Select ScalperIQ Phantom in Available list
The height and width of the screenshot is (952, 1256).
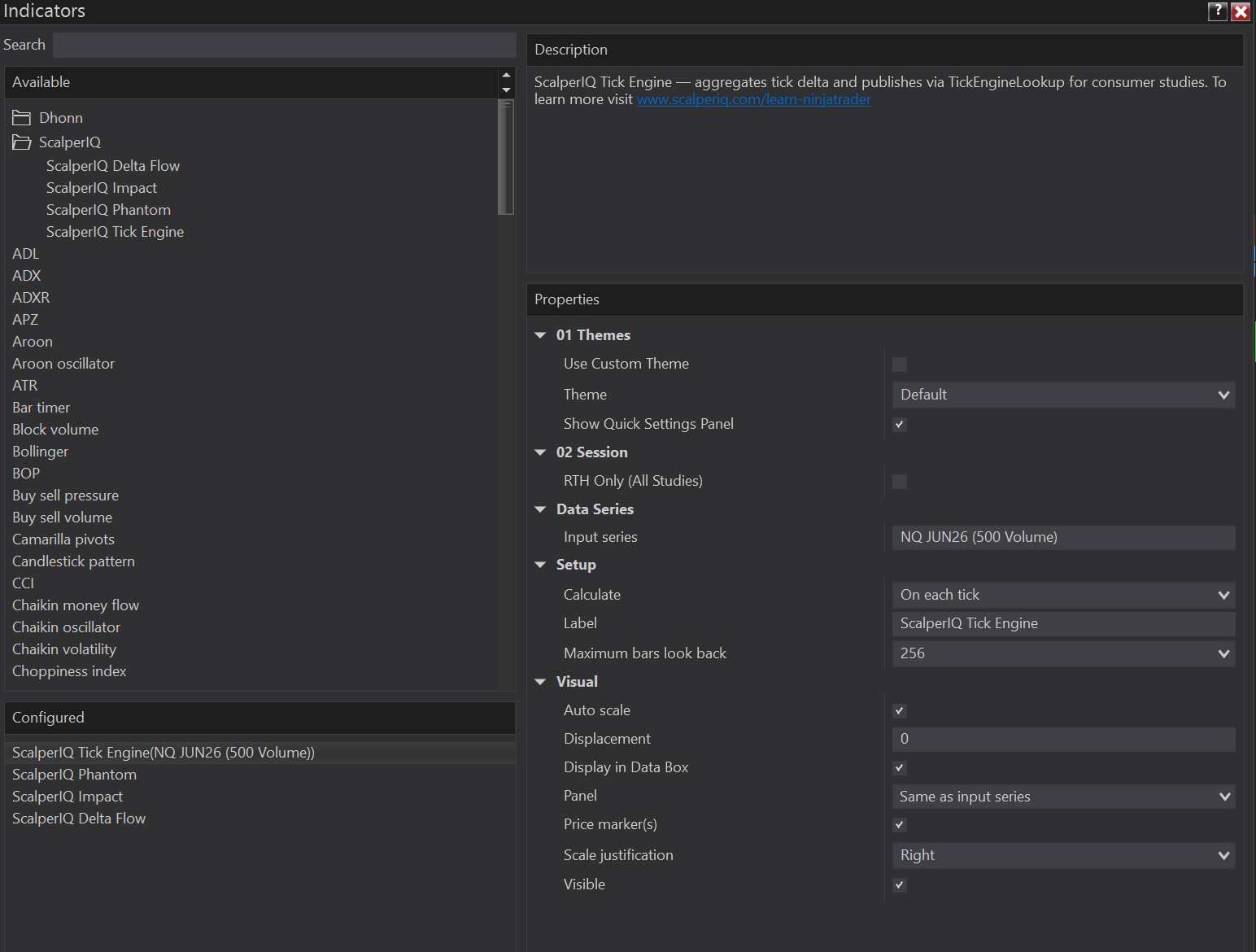(x=108, y=210)
